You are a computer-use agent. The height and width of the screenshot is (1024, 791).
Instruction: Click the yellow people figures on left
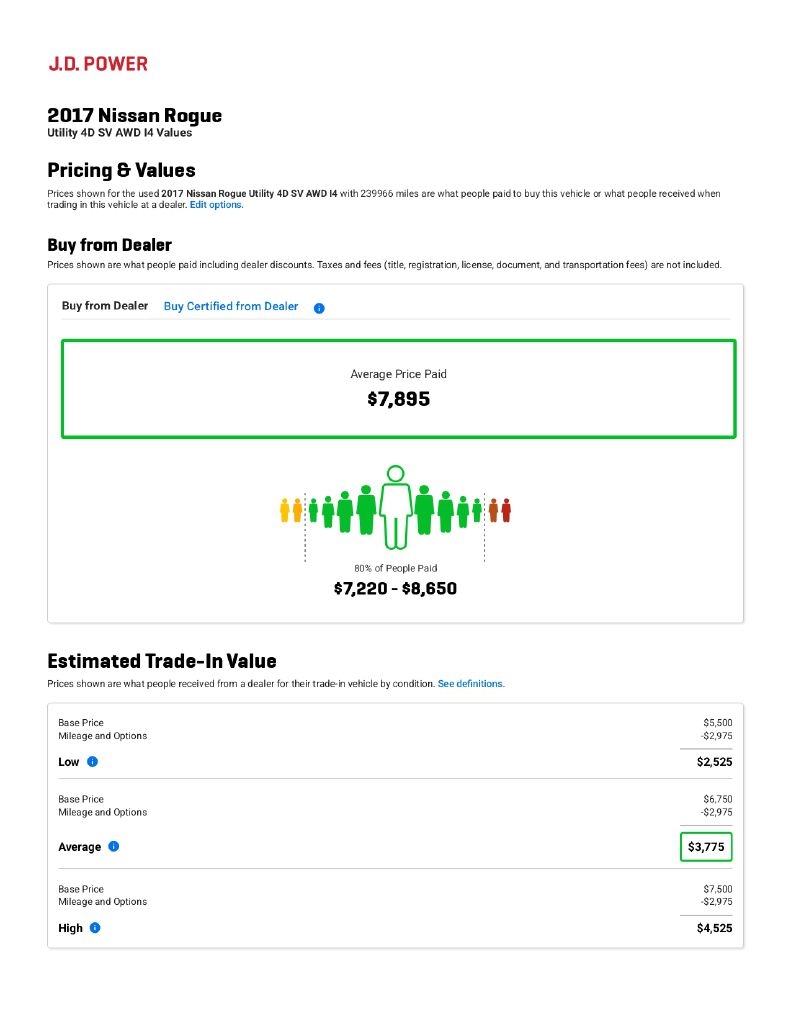tap(290, 510)
